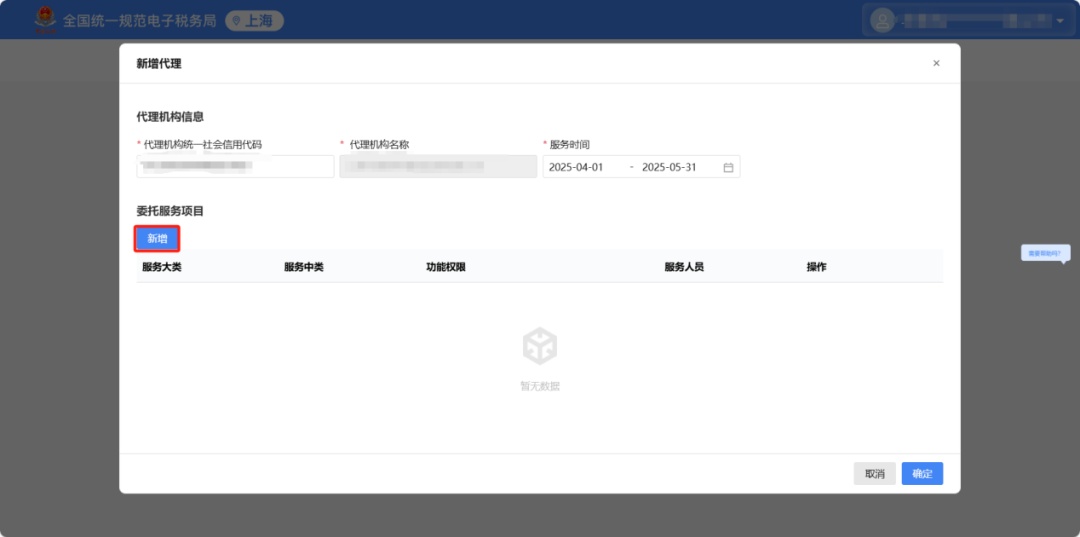The image size is (1080, 537).
Task: Click the 服务中类 column header
Action: pyautogui.click(x=304, y=267)
